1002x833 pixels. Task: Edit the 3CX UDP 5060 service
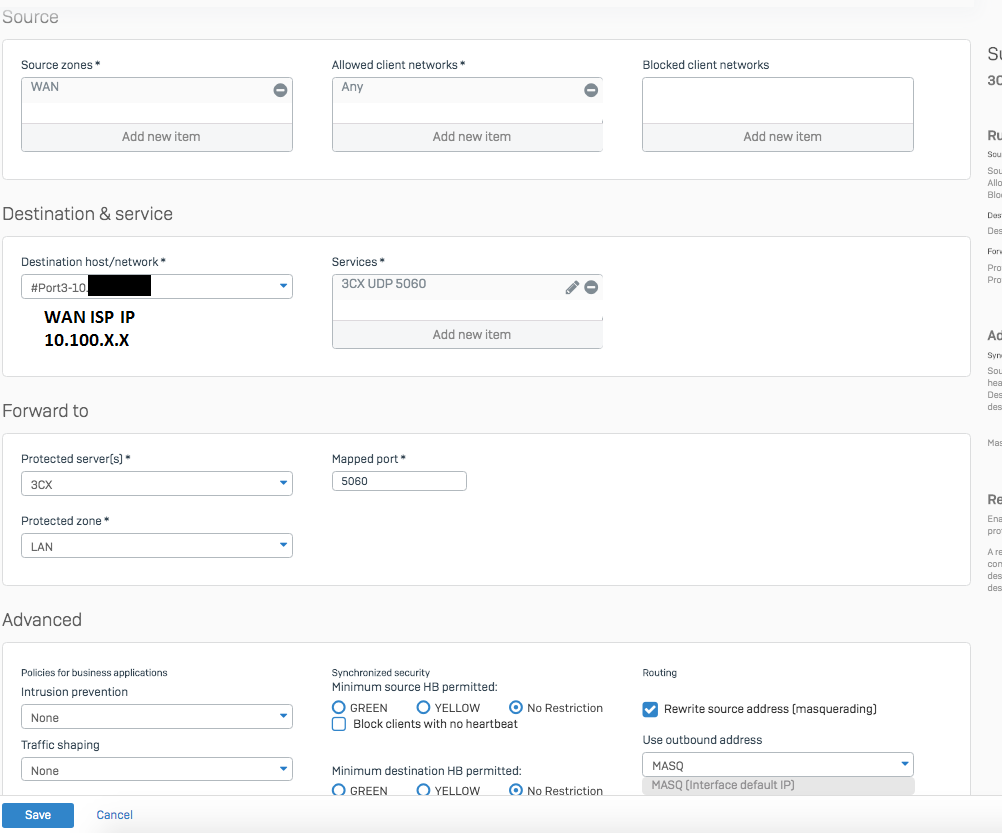tap(572, 287)
